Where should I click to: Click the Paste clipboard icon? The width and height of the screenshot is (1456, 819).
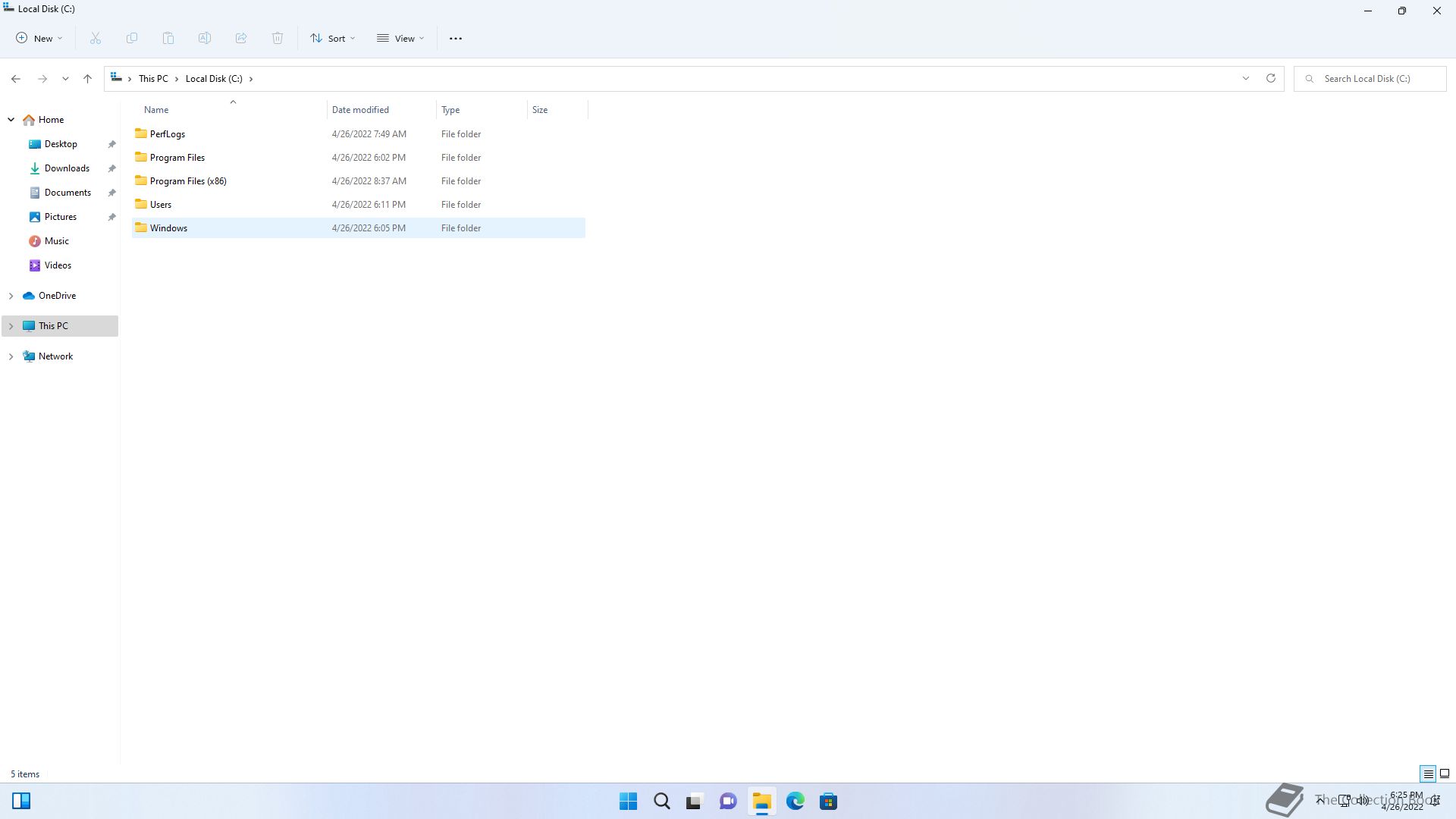pos(168,38)
